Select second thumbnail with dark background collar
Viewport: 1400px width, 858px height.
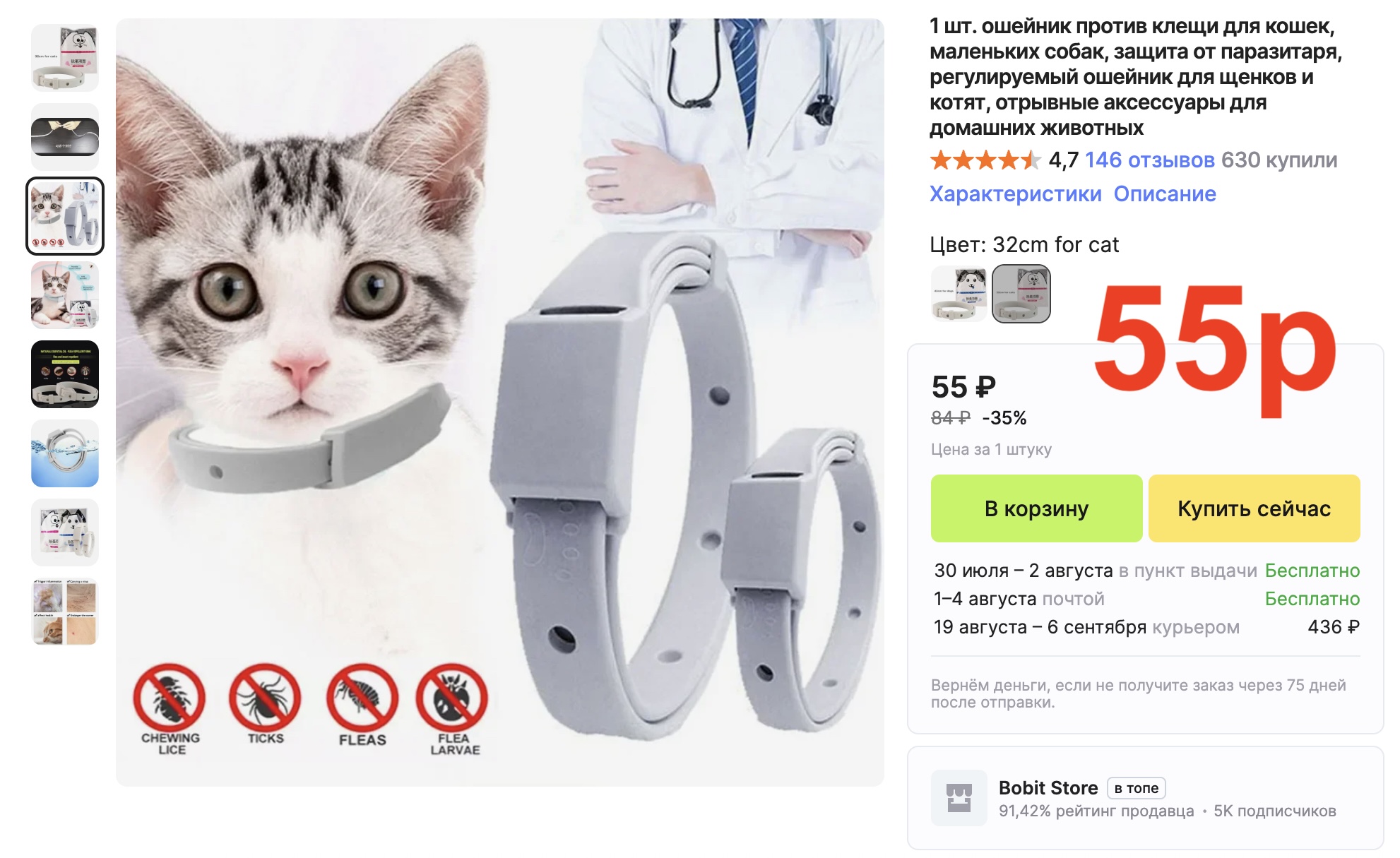[65, 137]
